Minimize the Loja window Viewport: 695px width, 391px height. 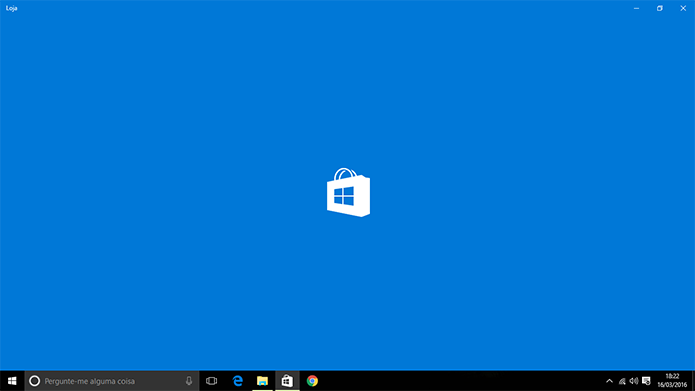click(x=636, y=8)
